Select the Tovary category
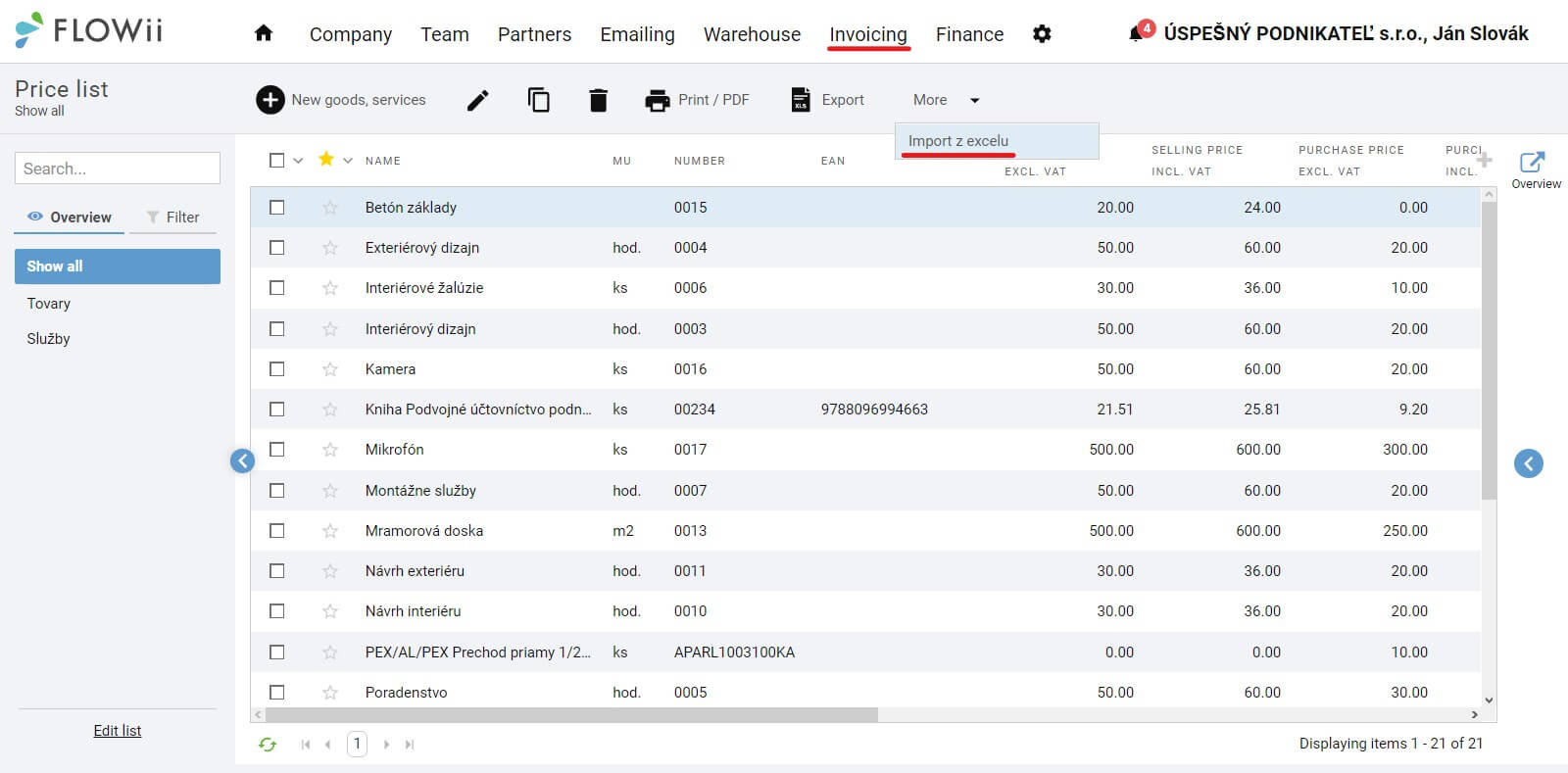The image size is (1568, 773). coord(49,304)
